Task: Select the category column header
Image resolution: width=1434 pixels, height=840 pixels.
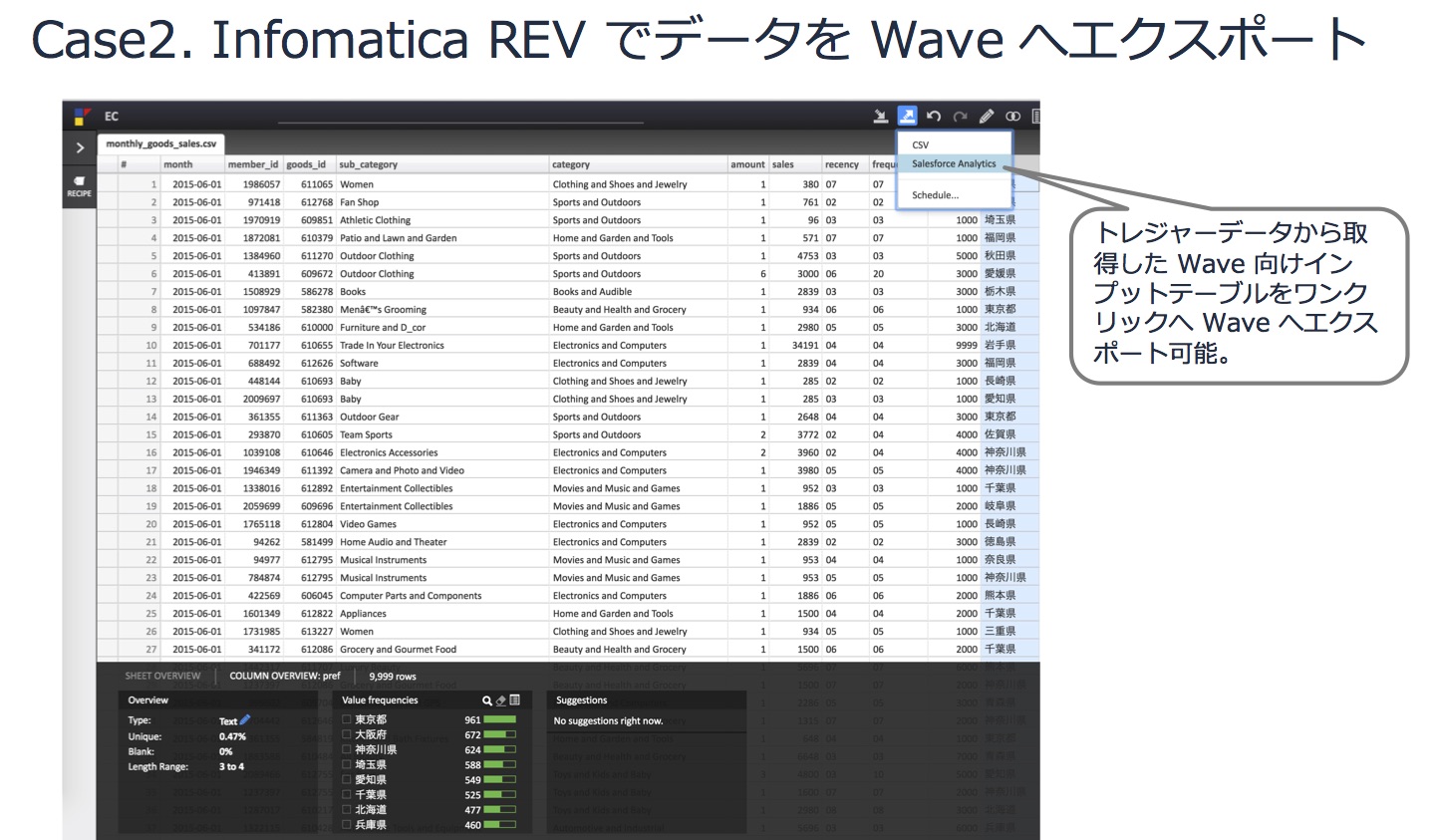Action: (639, 164)
